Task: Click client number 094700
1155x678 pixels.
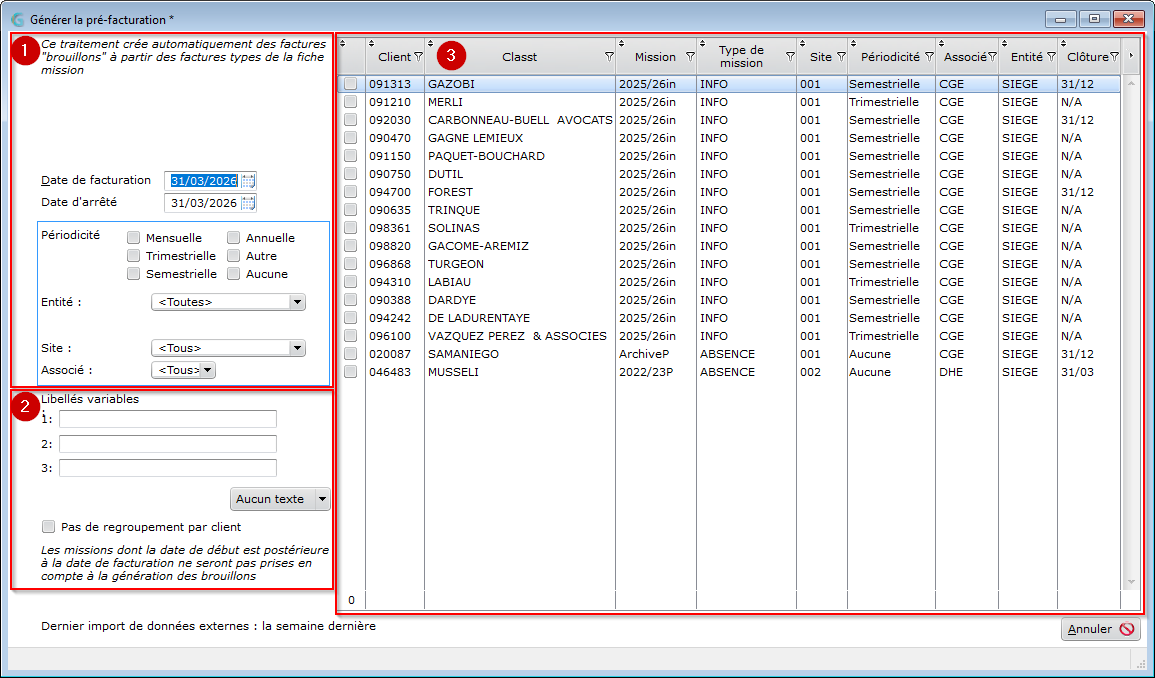Action: point(390,192)
